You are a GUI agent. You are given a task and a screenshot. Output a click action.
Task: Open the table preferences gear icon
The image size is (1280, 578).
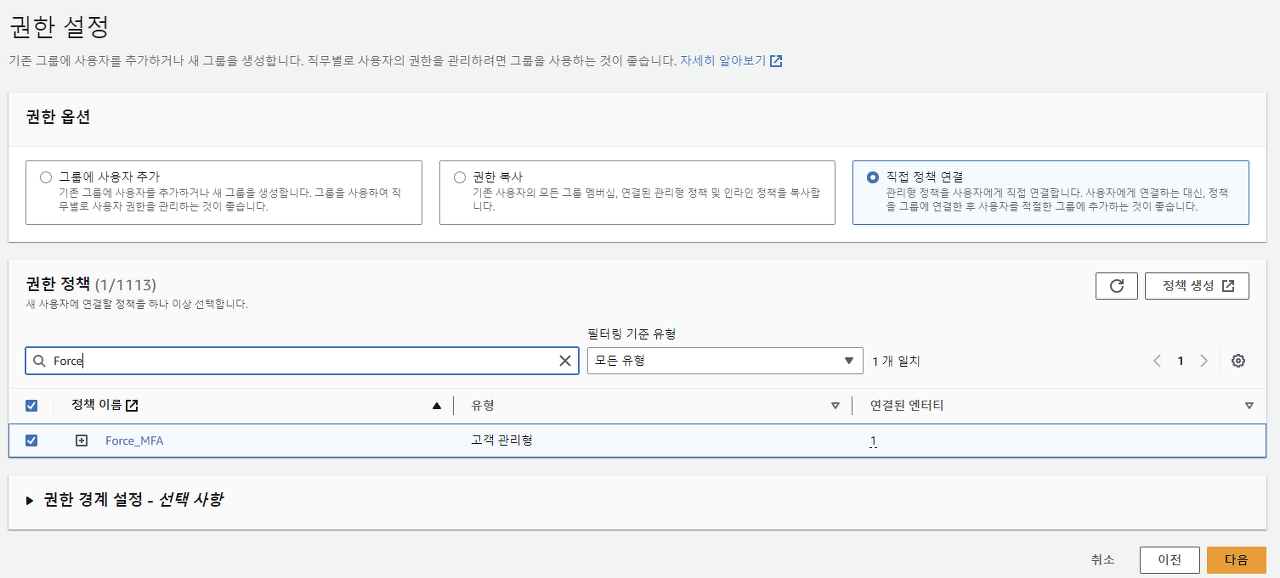[1238, 361]
